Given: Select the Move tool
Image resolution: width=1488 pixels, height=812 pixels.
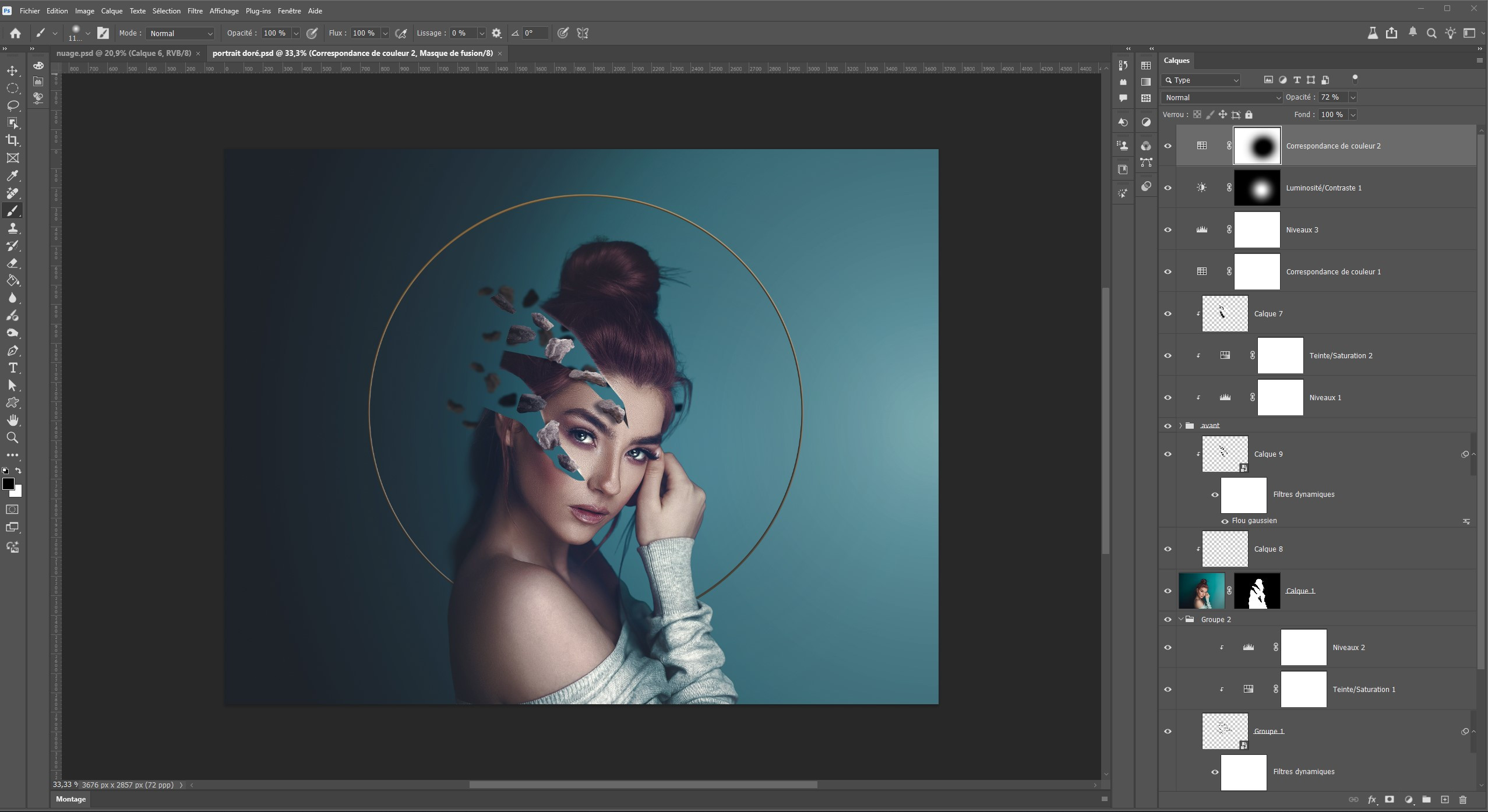Looking at the screenshot, I should (x=12, y=70).
